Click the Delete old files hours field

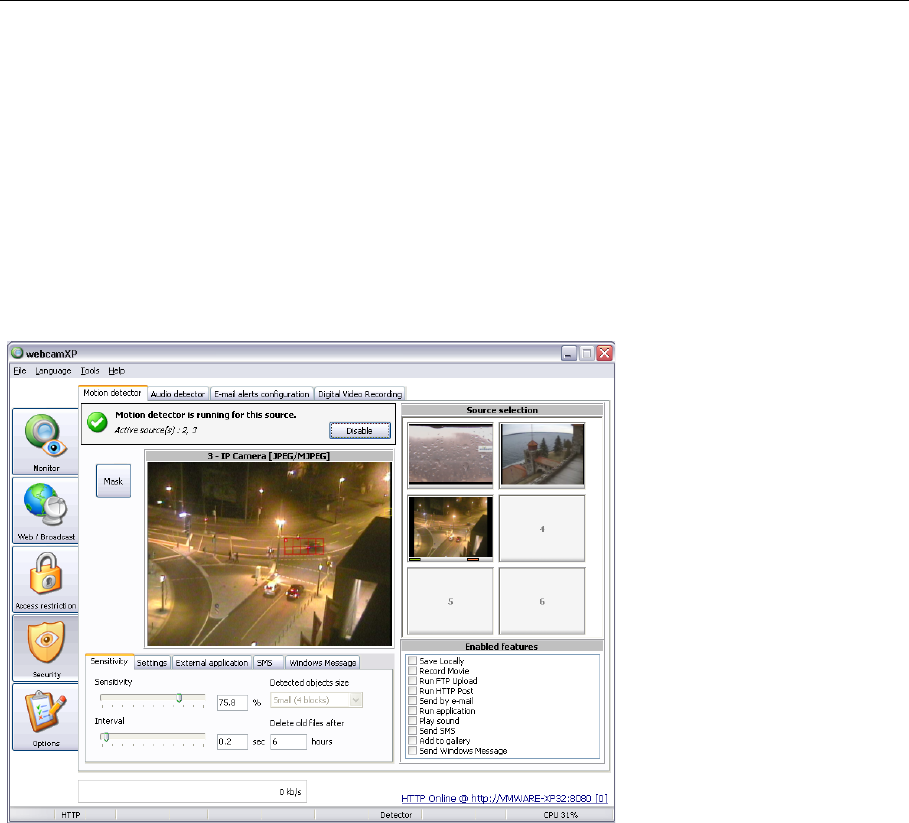pos(288,742)
